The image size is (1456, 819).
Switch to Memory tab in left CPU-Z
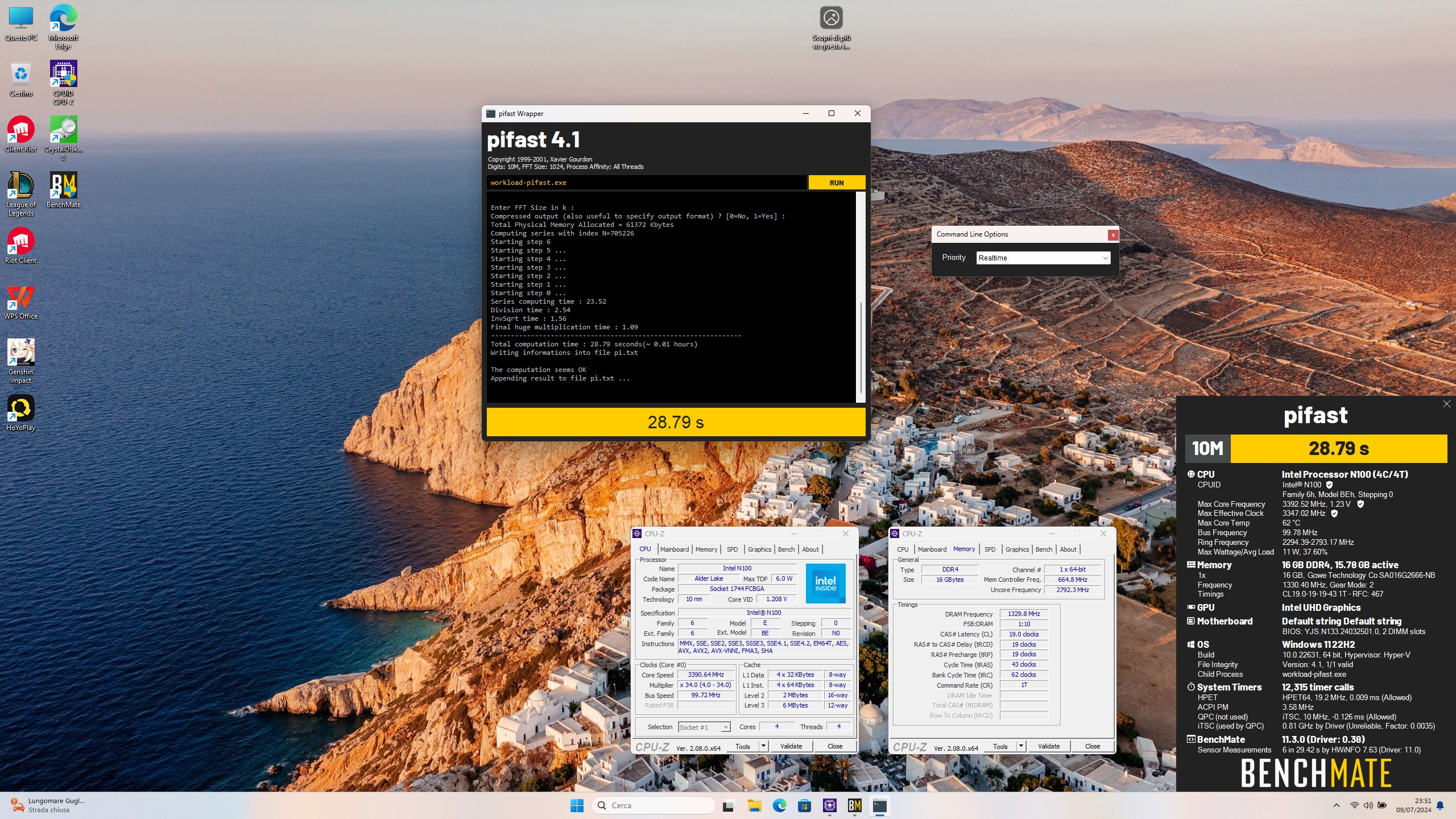point(706,549)
